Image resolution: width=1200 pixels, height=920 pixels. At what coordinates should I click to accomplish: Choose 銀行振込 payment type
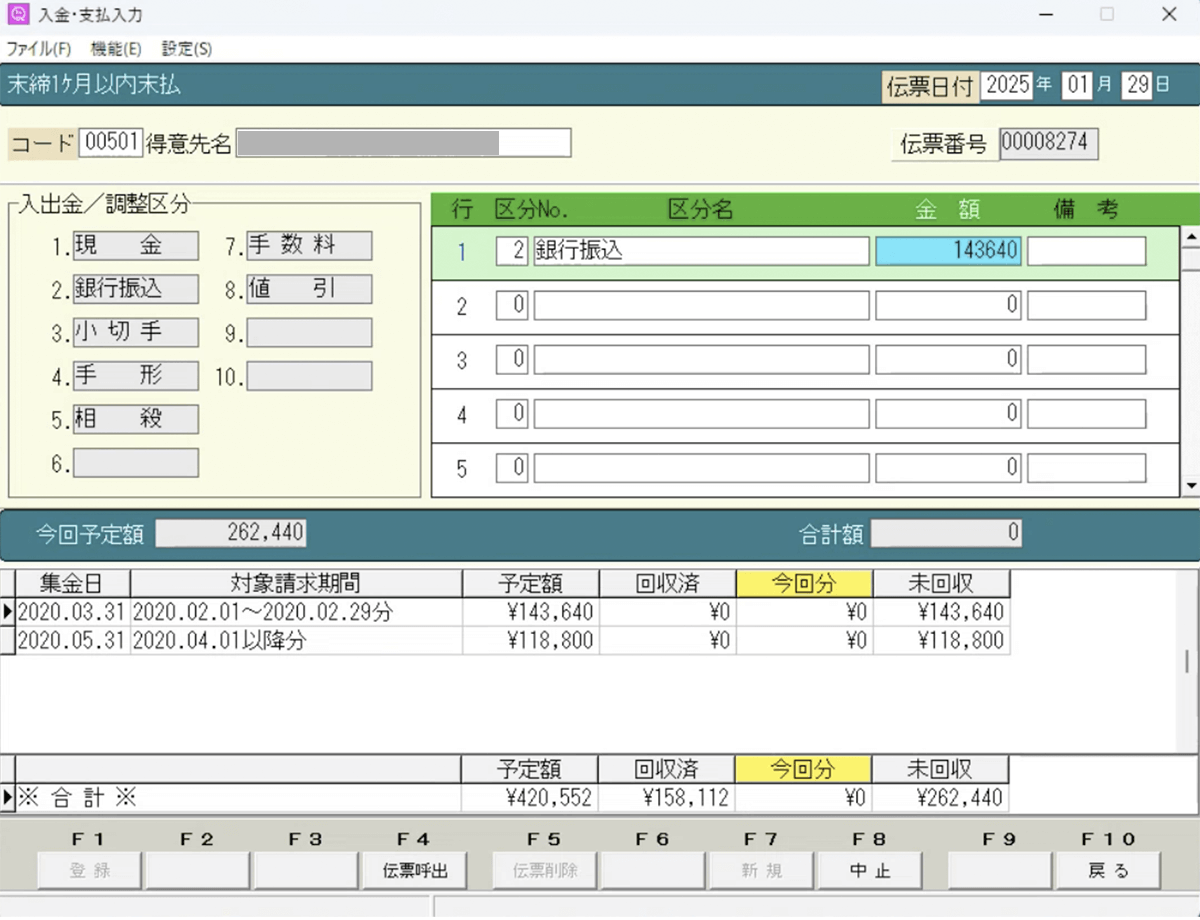(x=135, y=289)
